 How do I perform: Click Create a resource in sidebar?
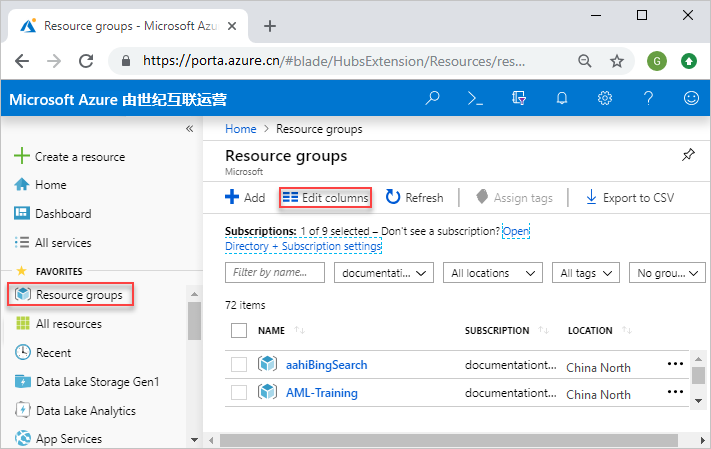tap(70, 156)
